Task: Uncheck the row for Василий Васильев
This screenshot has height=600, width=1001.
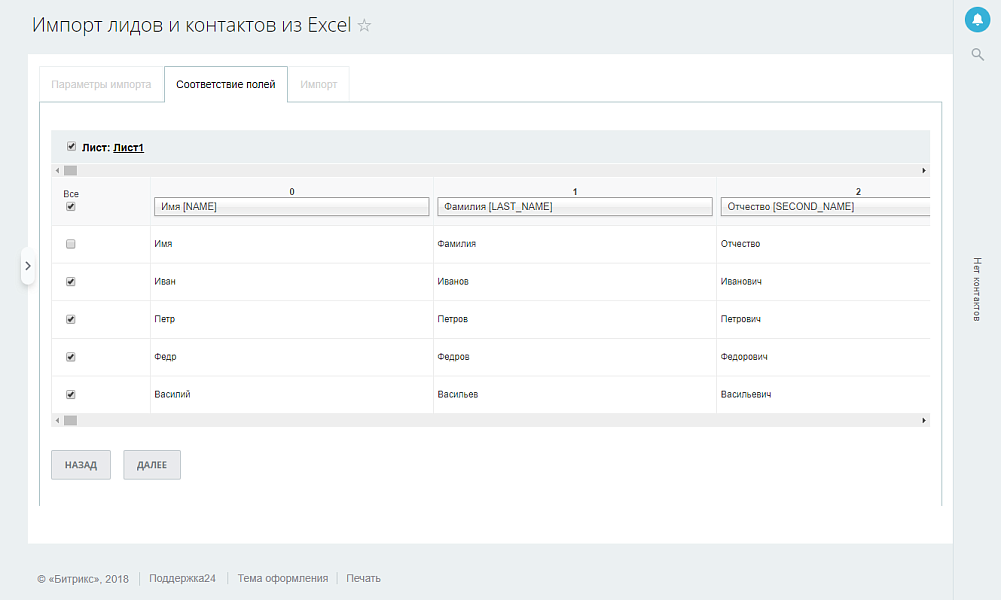Action: 70,394
